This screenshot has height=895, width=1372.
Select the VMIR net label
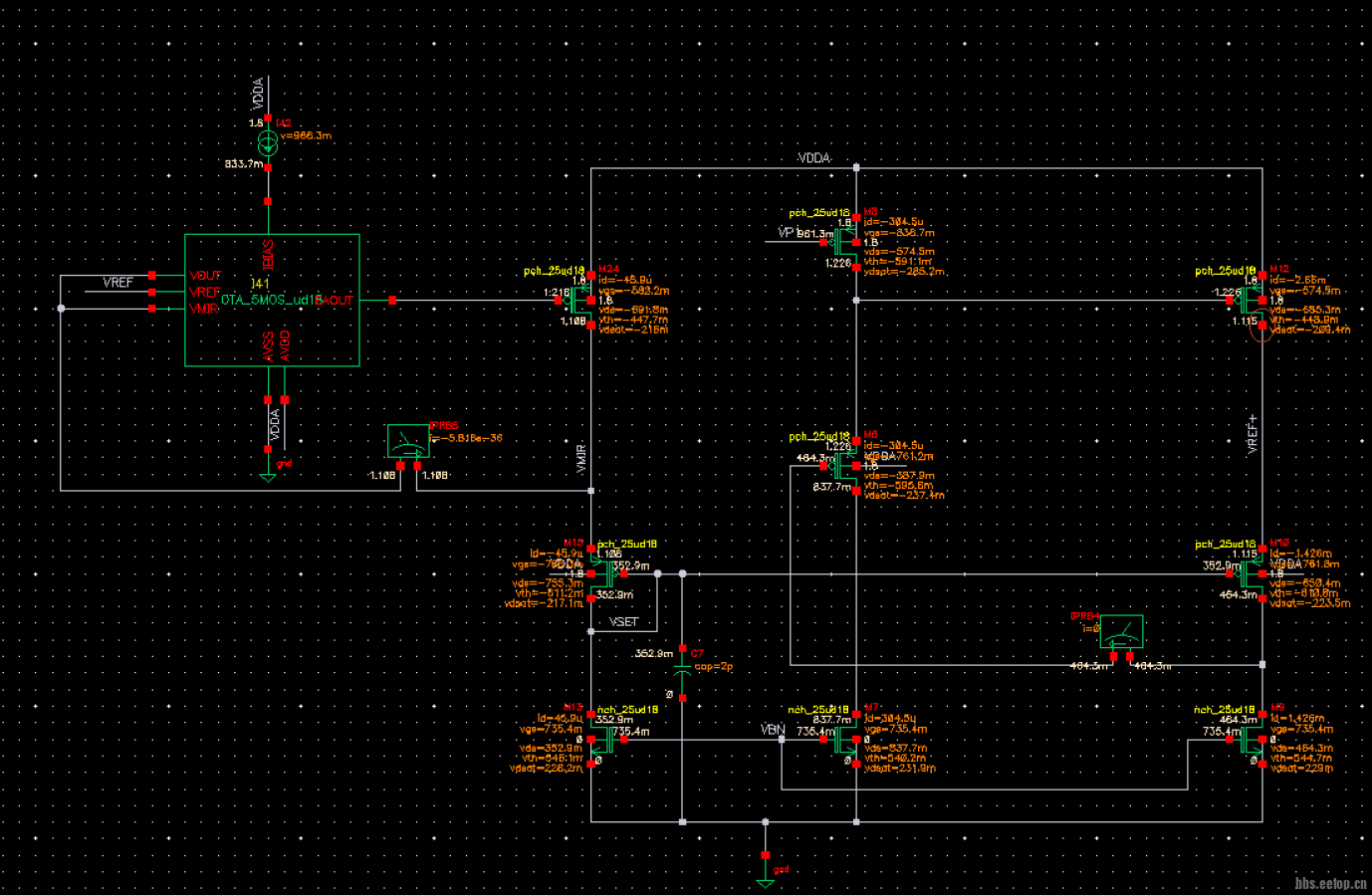click(581, 459)
